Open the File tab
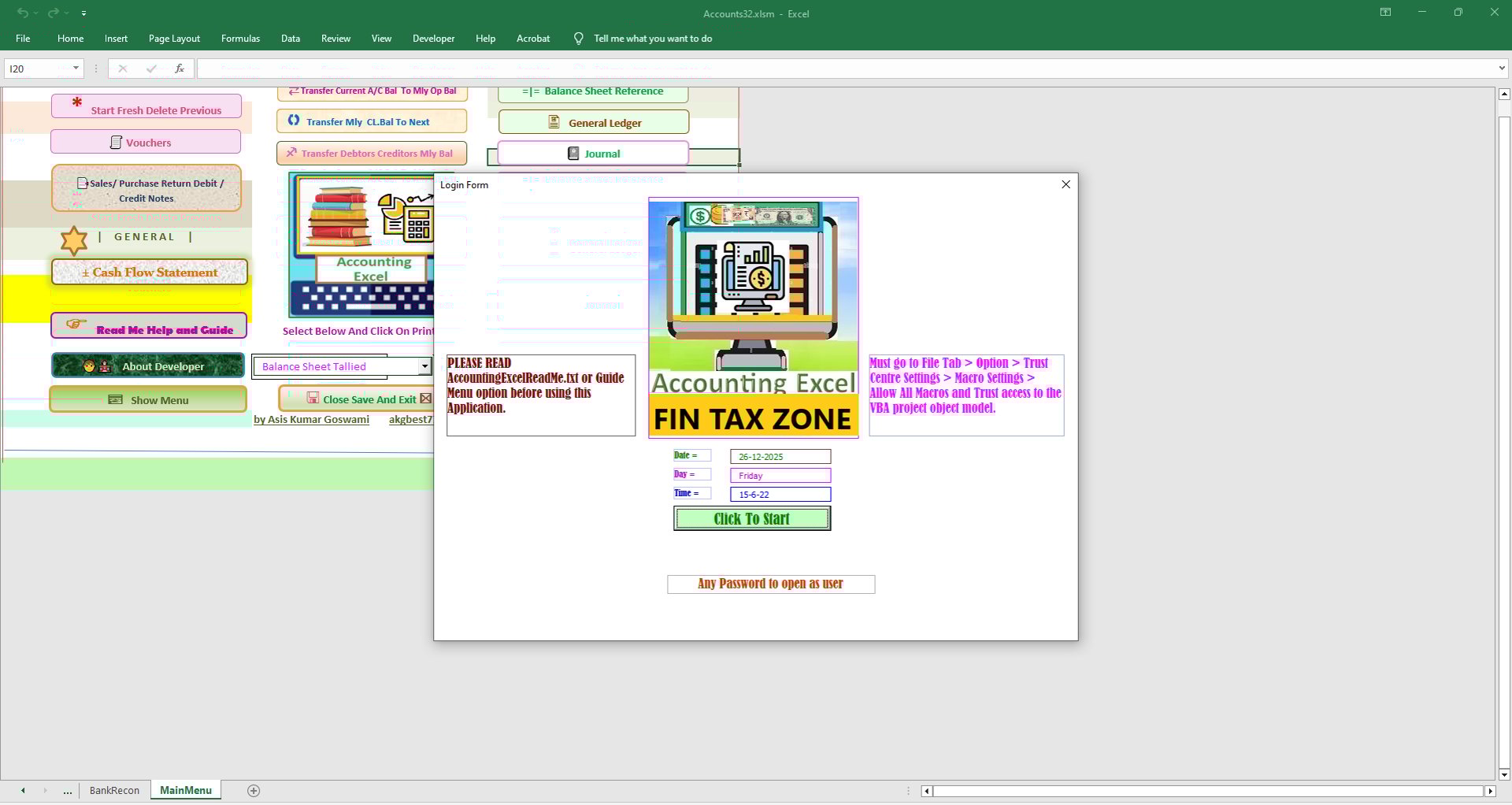 click(x=23, y=39)
